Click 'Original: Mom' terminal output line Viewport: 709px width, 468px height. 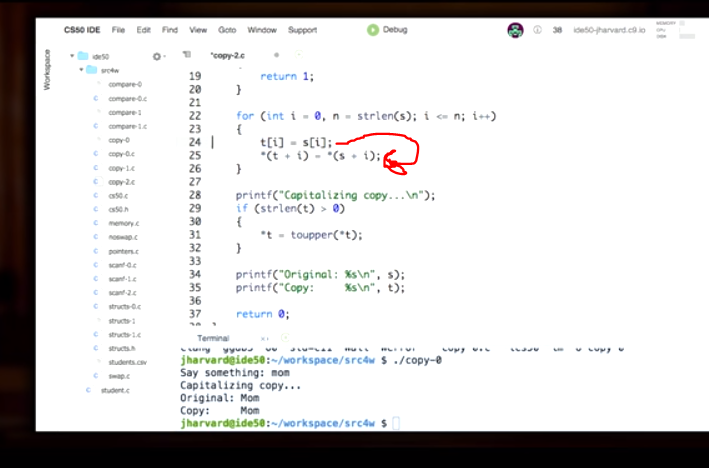220,398
